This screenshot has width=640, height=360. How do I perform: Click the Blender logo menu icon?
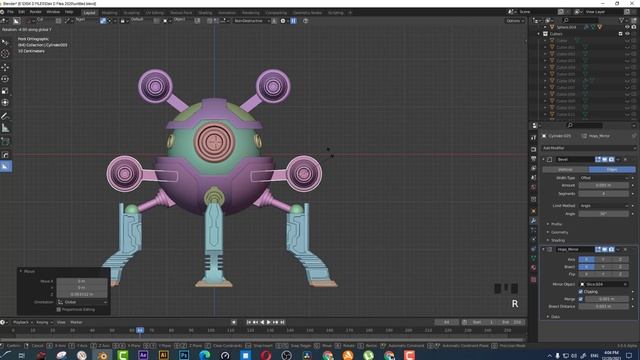click(2, 12)
